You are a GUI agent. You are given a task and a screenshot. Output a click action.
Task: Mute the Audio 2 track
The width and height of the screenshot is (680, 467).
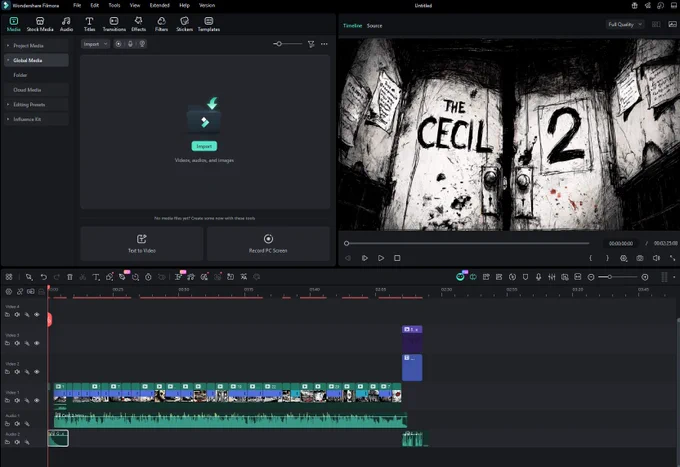point(17,442)
